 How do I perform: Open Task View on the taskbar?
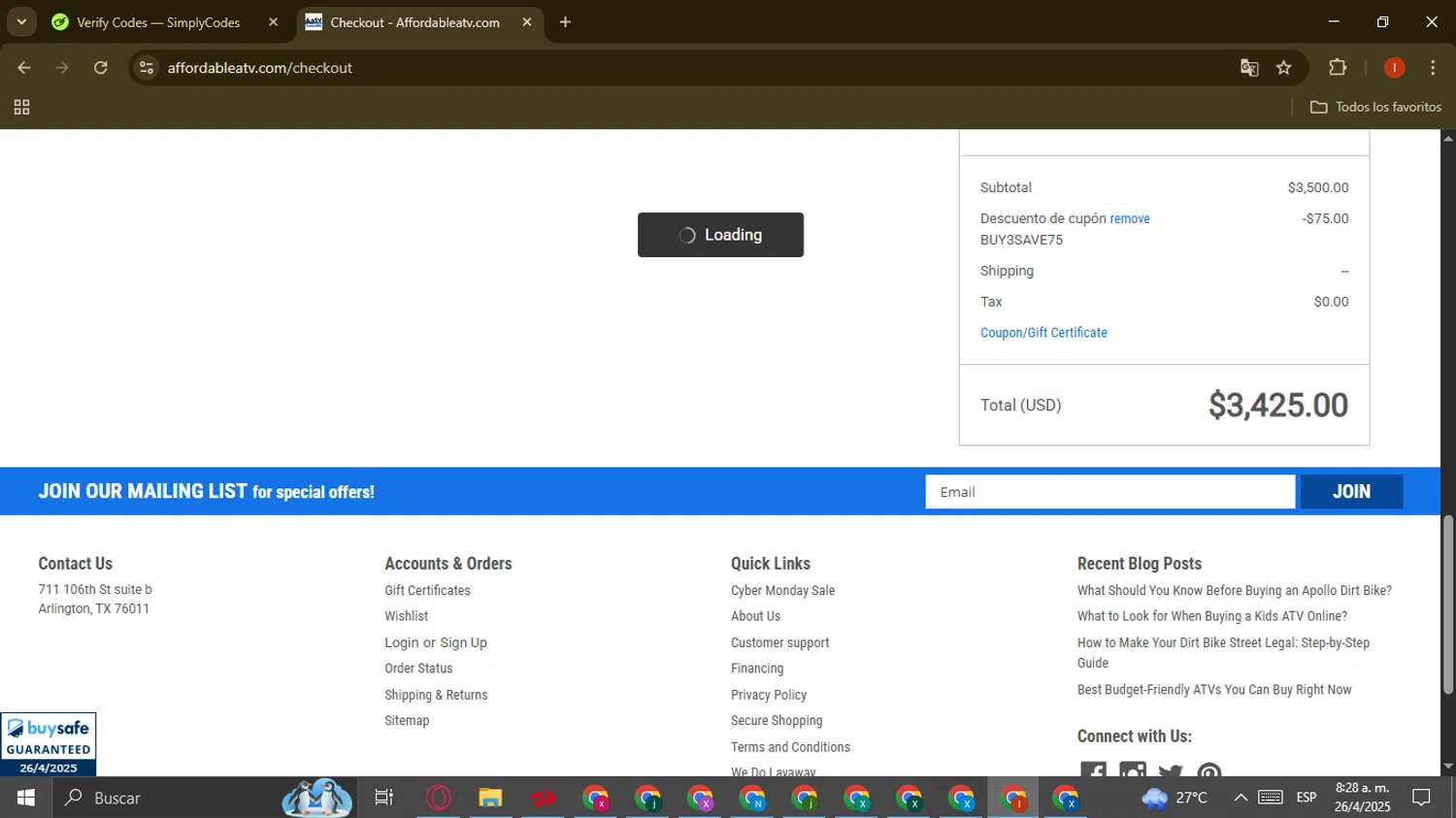pyautogui.click(x=384, y=798)
